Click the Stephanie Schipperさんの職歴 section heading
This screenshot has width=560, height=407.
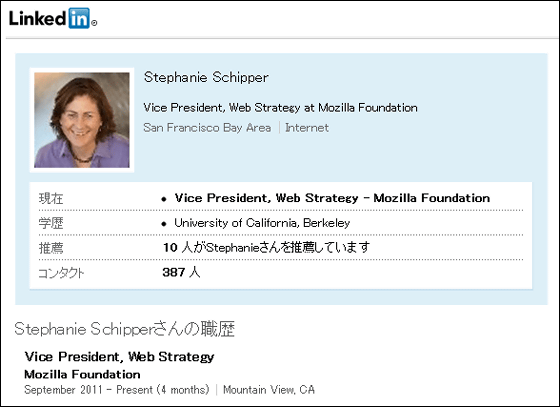coord(125,329)
